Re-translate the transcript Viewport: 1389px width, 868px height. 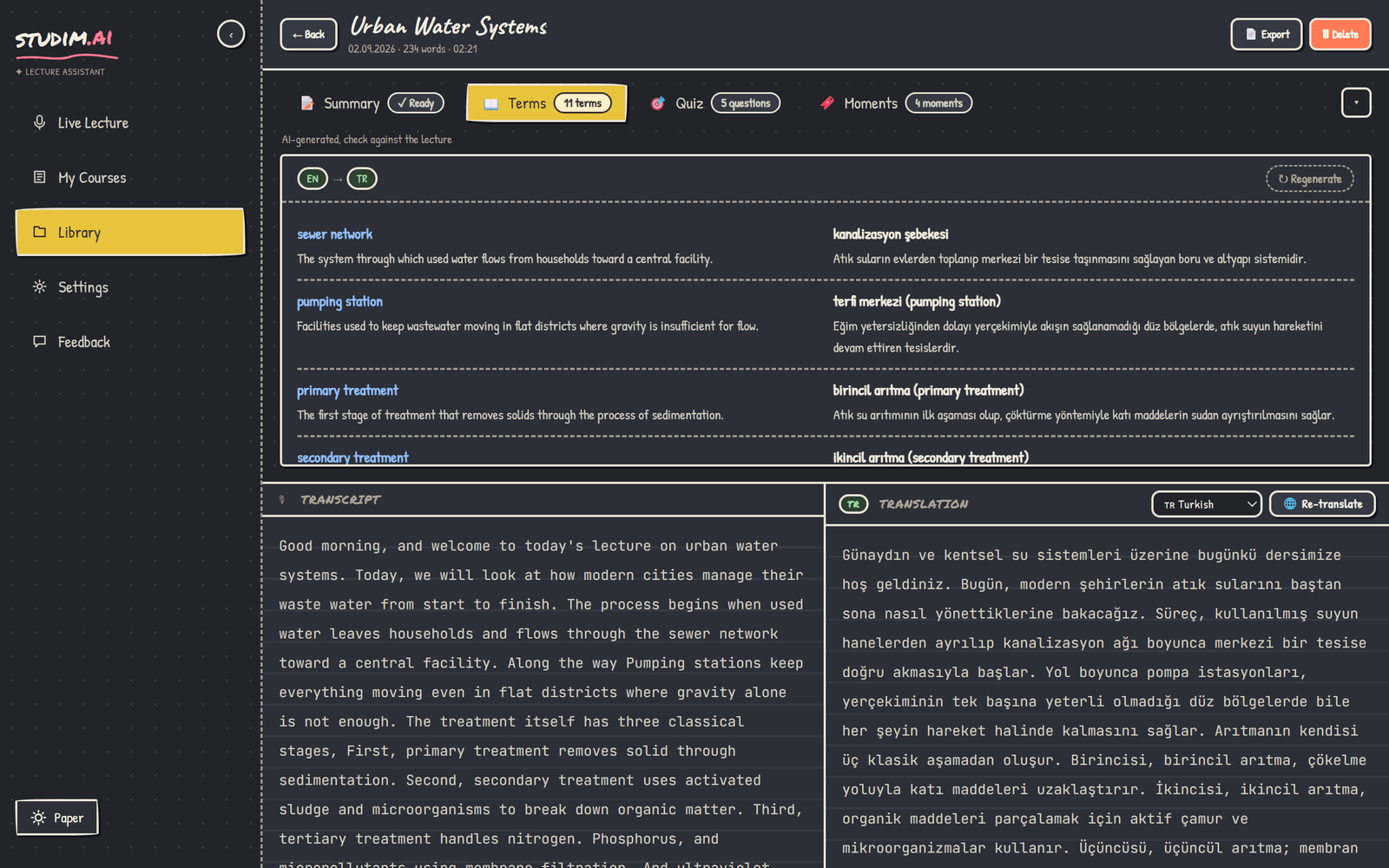coord(1322,504)
